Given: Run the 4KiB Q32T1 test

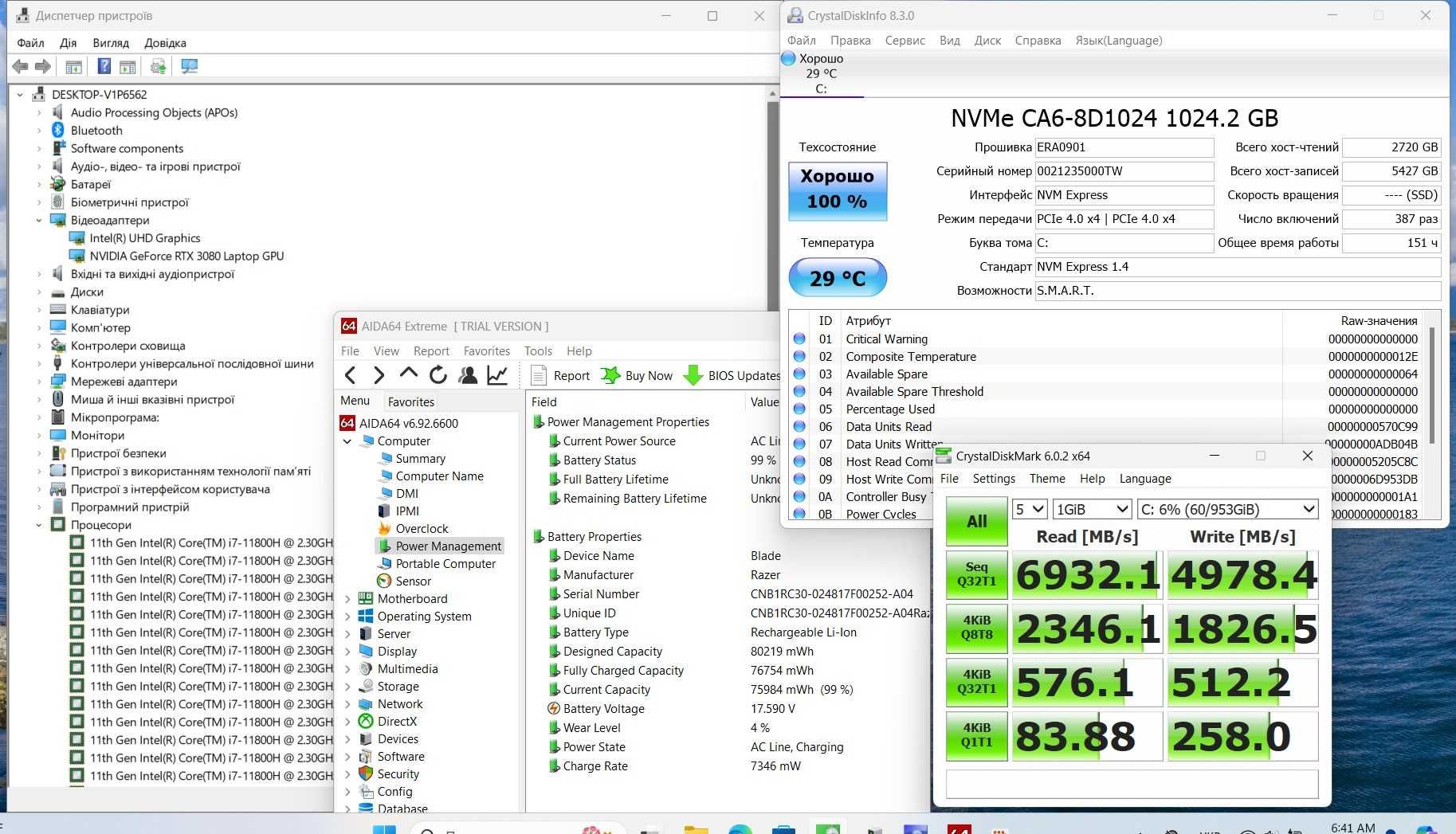Looking at the screenshot, I should point(976,682).
